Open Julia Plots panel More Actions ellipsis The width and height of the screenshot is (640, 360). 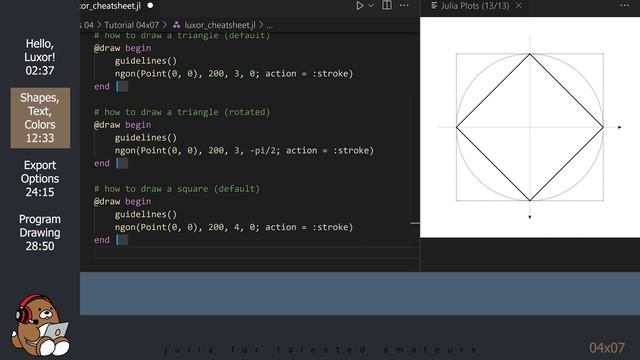tap(624, 5)
